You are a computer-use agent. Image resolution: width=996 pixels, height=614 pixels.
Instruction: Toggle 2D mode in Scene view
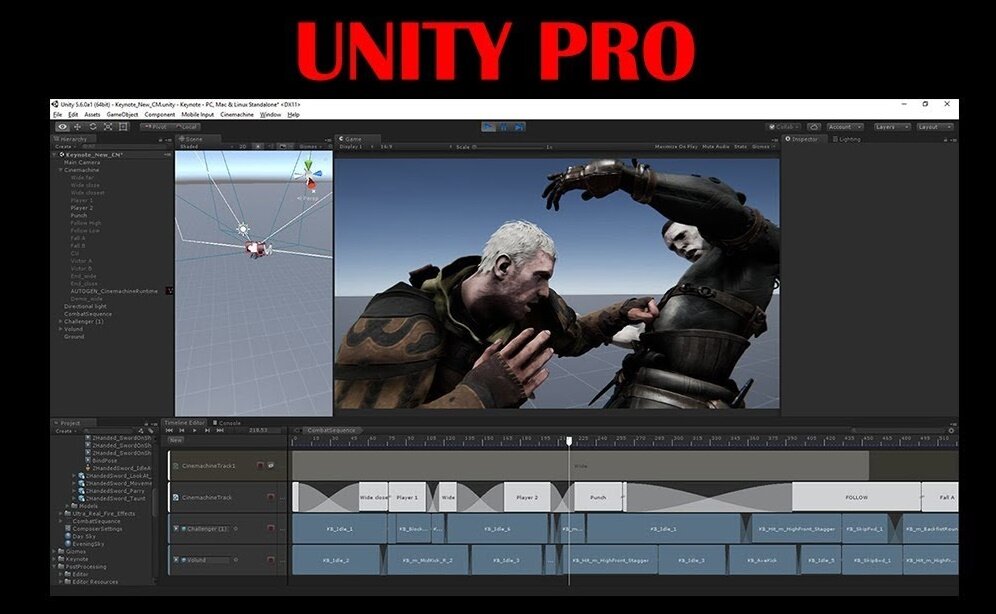pos(243,147)
